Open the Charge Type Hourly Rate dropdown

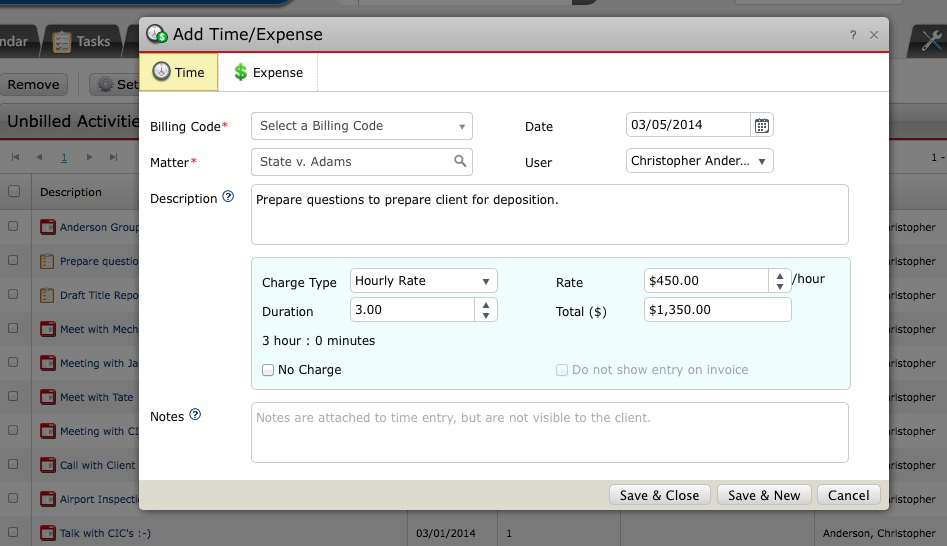click(423, 281)
